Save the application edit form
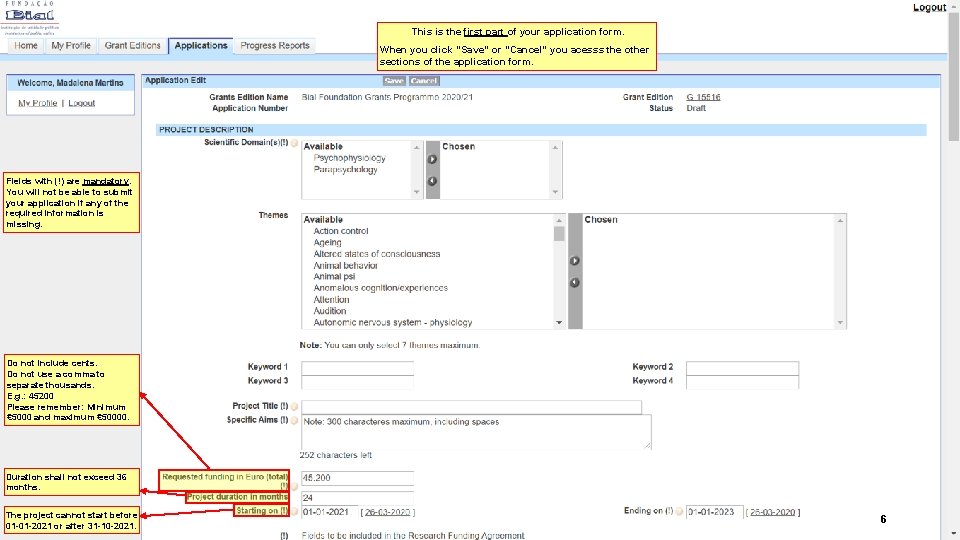Screen dimensions: 960x540 (x=394, y=81)
